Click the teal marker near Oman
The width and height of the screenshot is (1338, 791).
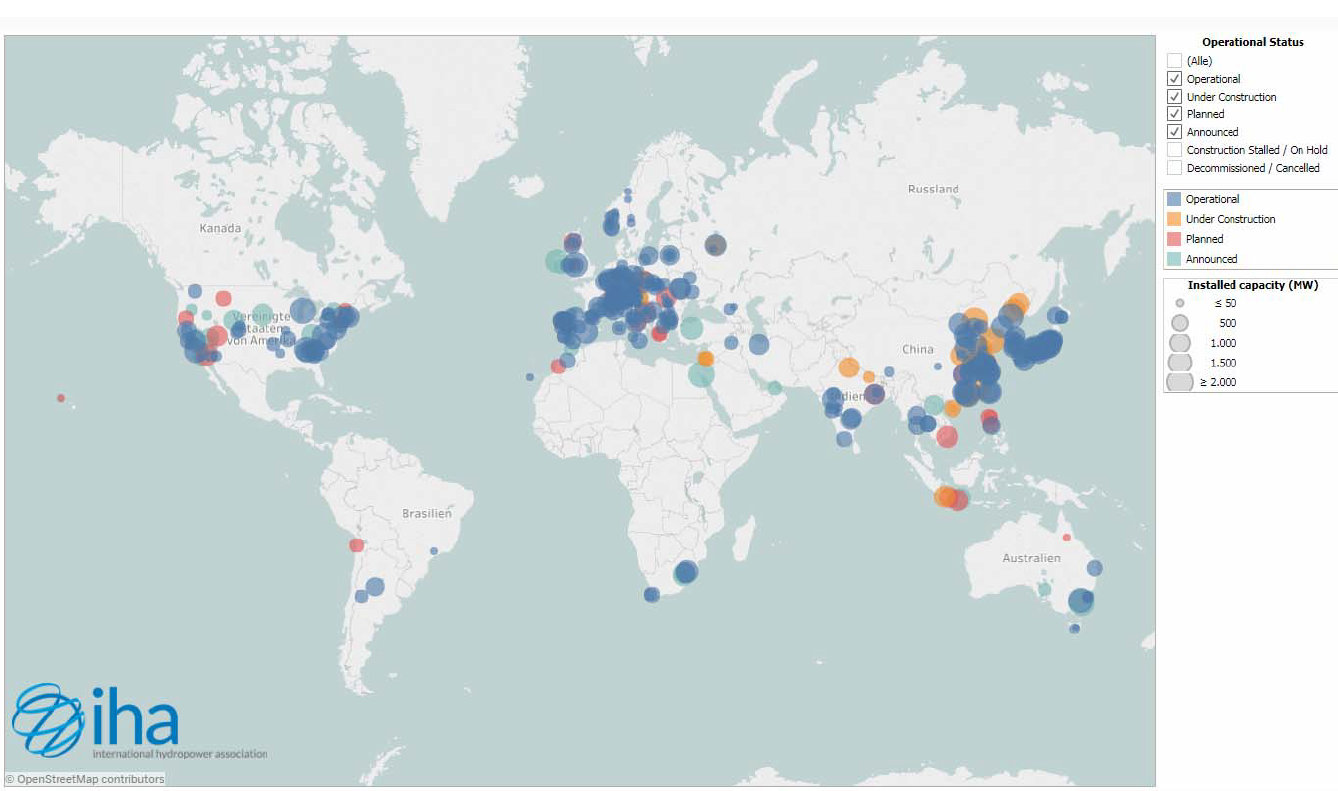click(x=774, y=388)
